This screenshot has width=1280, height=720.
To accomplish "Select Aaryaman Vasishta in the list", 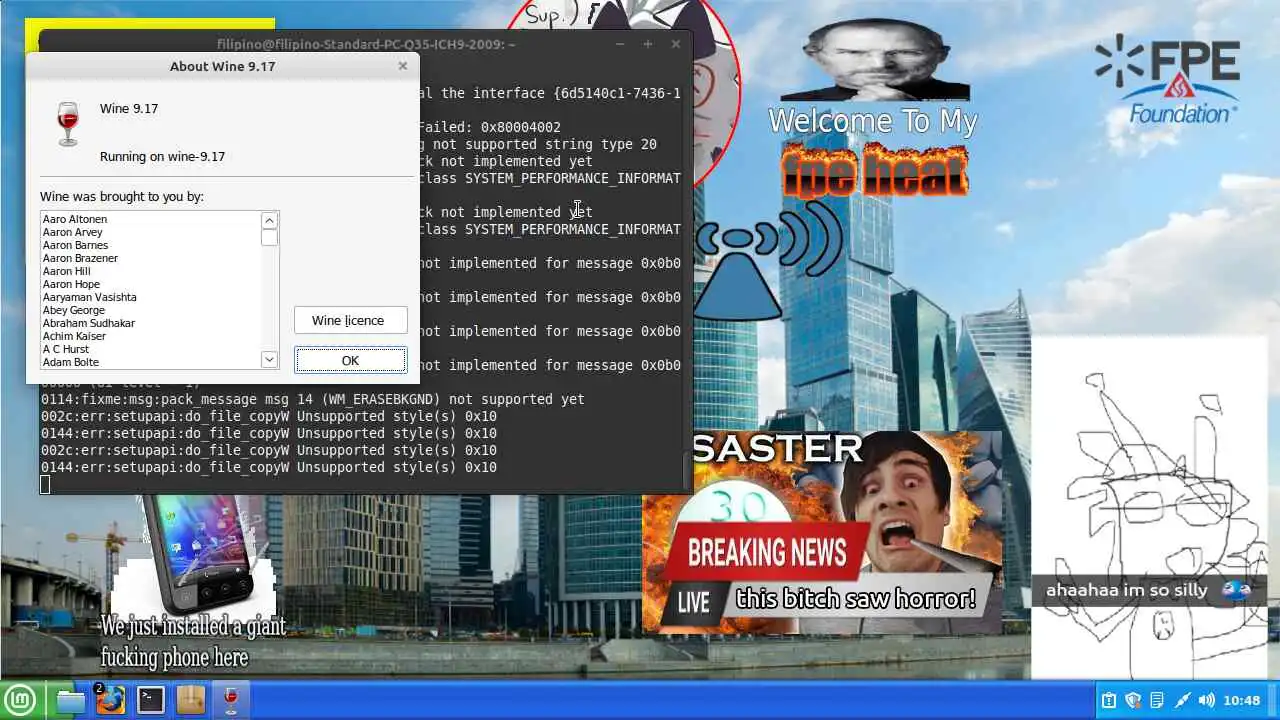I will (x=151, y=297).
